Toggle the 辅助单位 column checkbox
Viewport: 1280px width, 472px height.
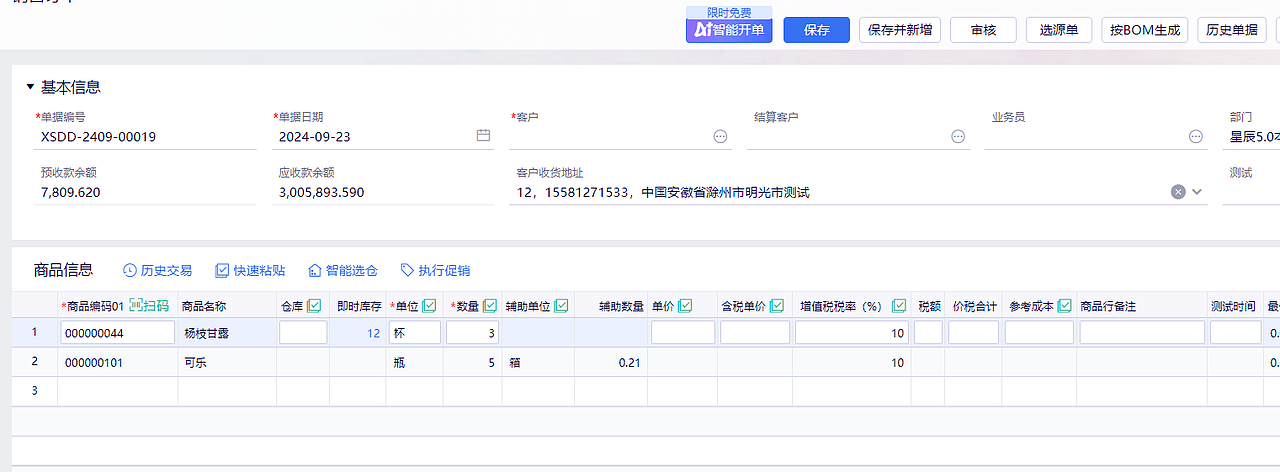pos(561,305)
